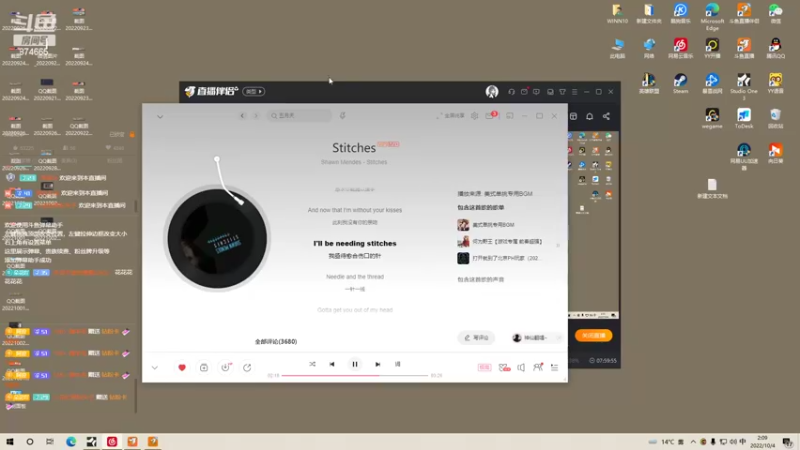Go forward in music player navigation

(256, 116)
